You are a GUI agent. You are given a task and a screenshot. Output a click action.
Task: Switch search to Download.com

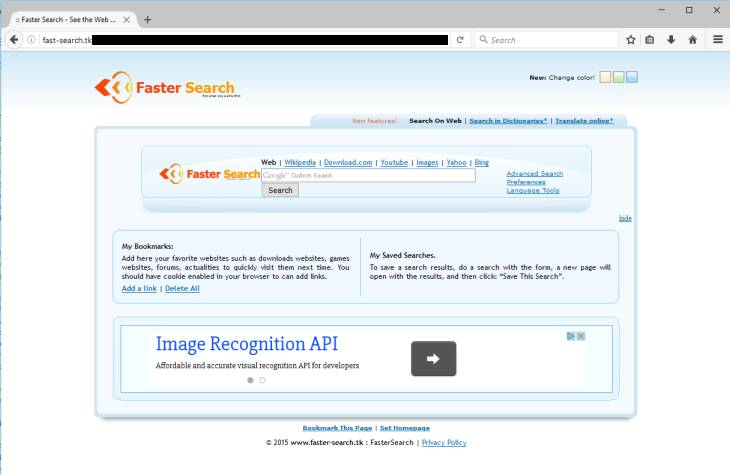348,163
